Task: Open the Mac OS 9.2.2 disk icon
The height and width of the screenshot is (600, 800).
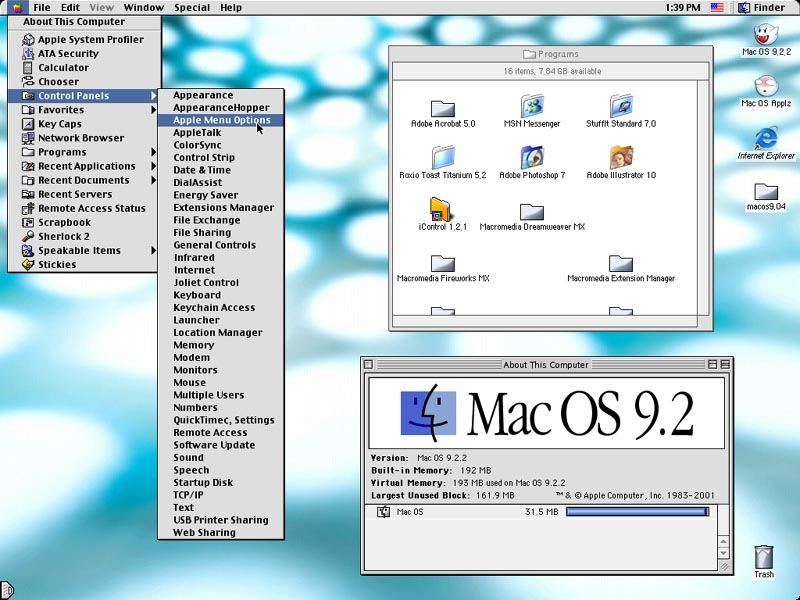Action: pyautogui.click(x=766, y=34)
